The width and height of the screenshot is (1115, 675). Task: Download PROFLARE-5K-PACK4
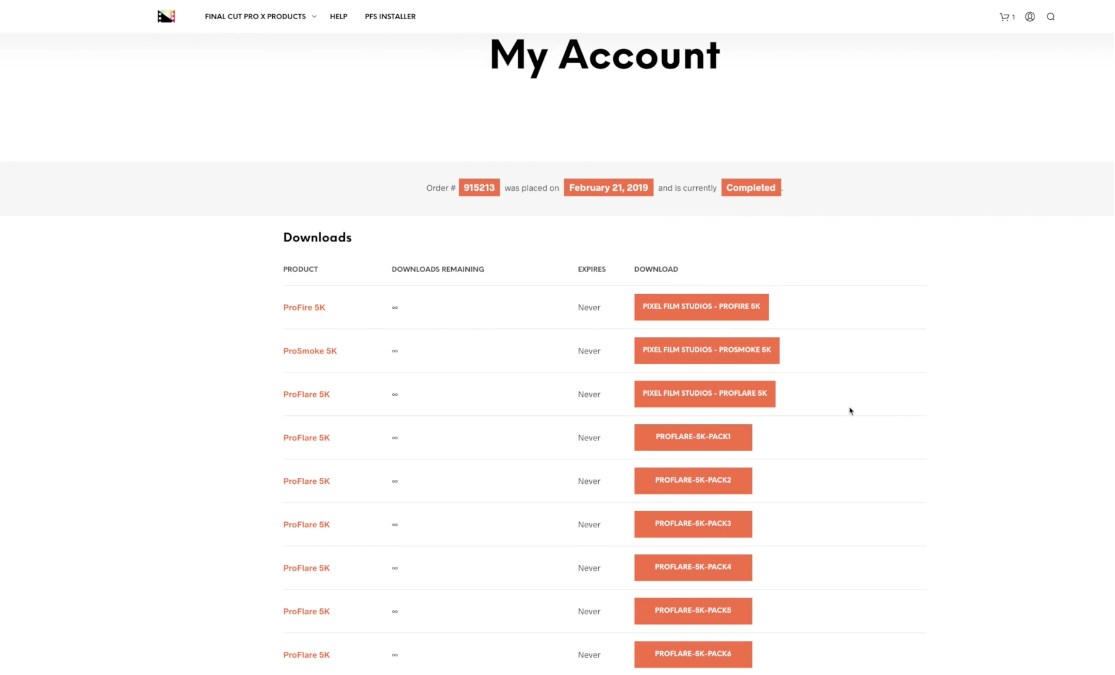pos(693,567)
